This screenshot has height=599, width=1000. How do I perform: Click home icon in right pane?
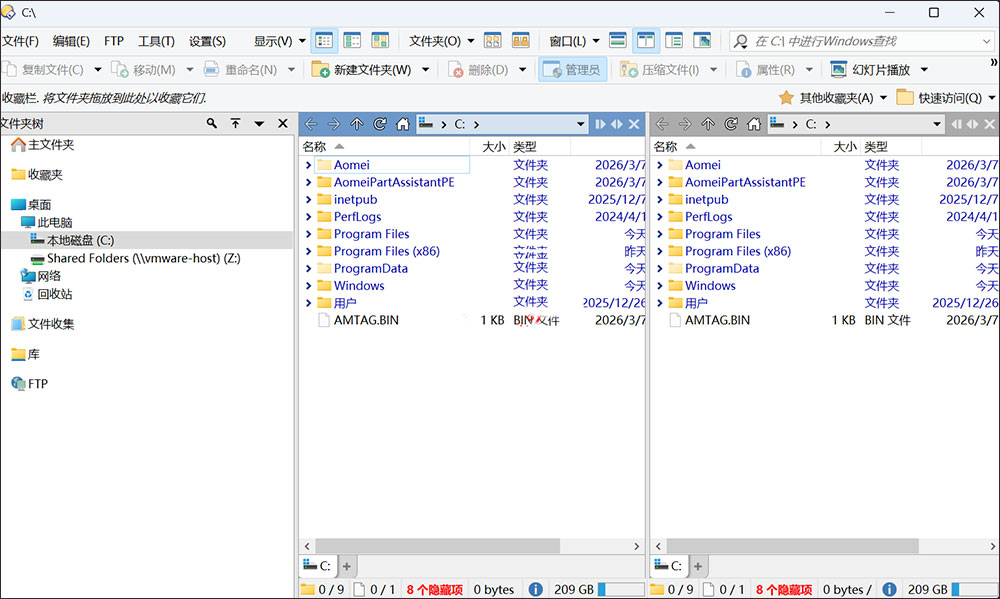(x=754, y=124)
